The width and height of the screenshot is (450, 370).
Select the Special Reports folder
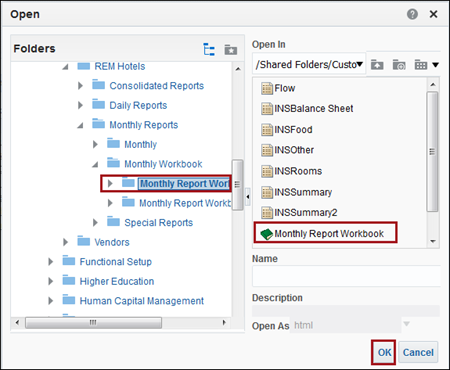(158, 222)
